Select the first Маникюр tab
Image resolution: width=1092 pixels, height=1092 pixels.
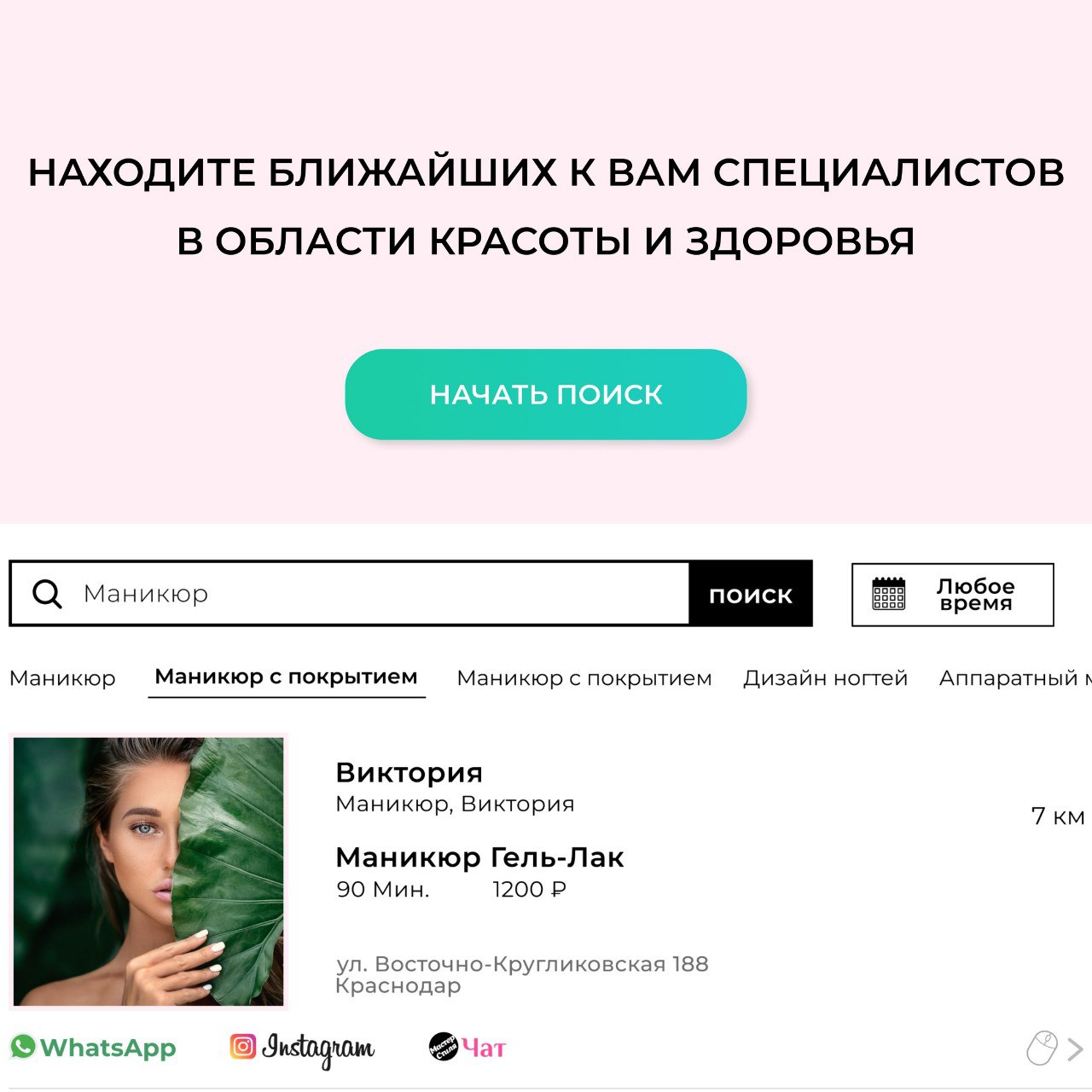62,678
